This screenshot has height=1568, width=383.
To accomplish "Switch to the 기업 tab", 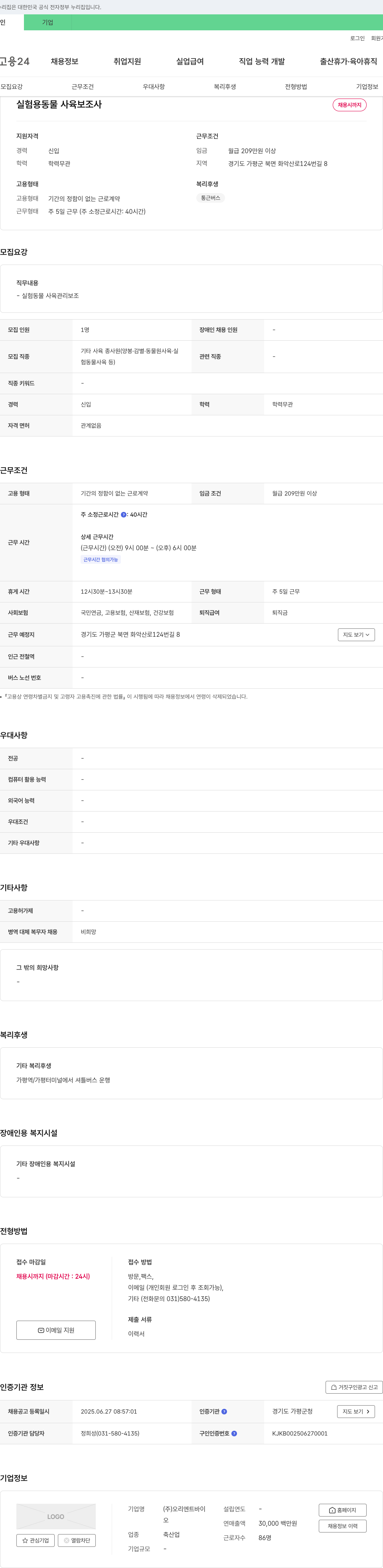I will point(47,22).
